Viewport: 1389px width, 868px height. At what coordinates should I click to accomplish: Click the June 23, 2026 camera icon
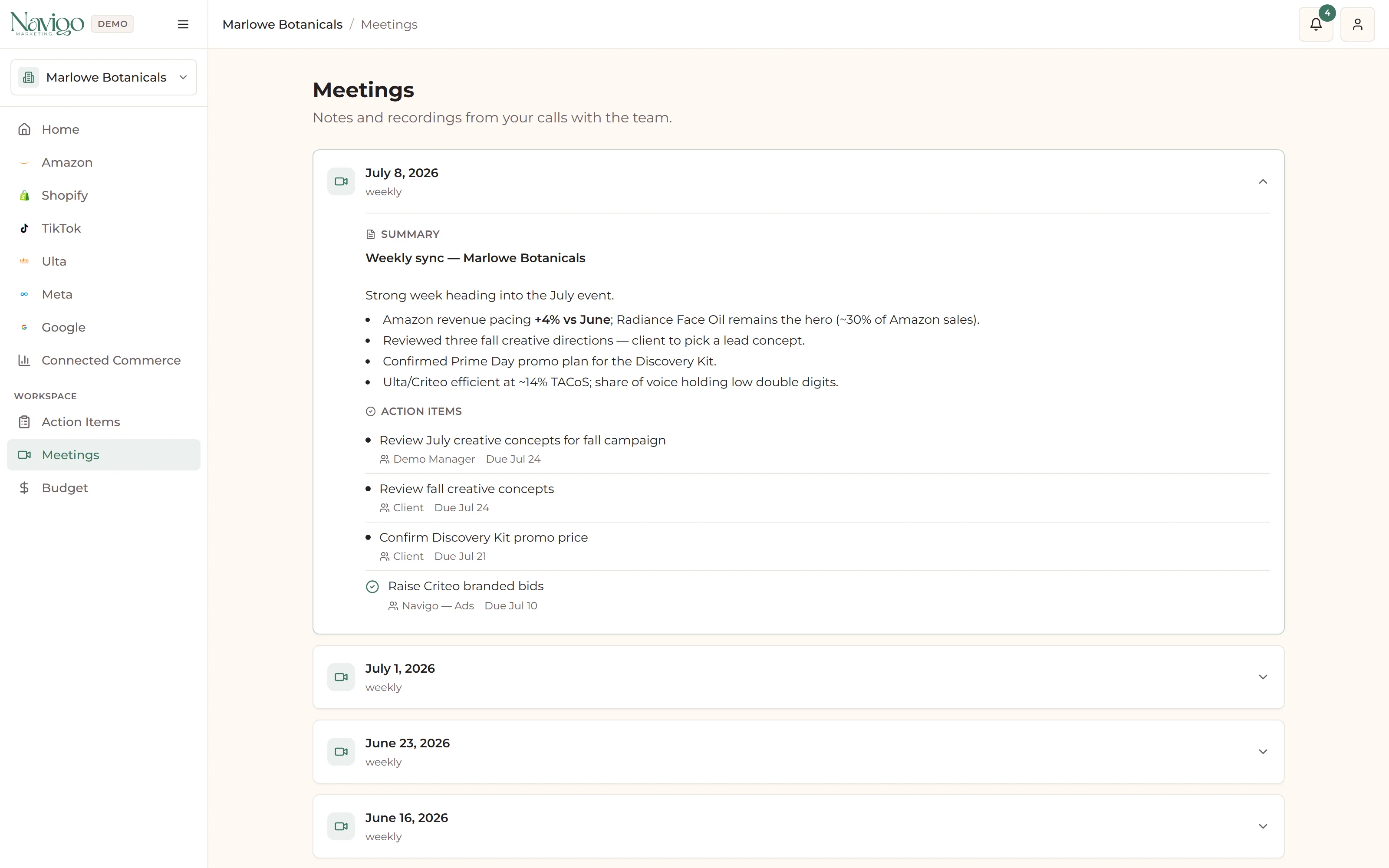341,751
